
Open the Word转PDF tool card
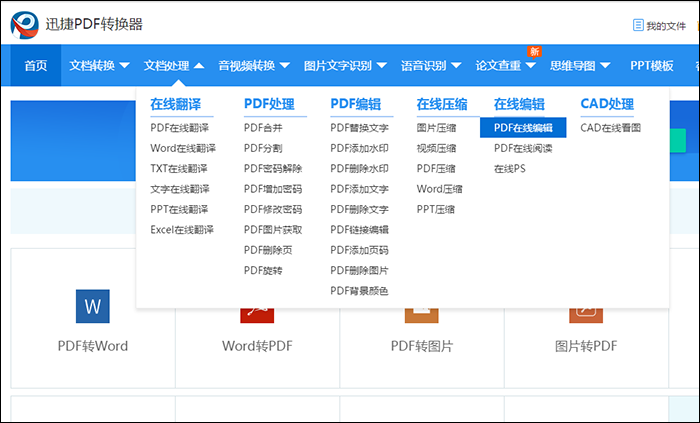click(x=258, y=318)
